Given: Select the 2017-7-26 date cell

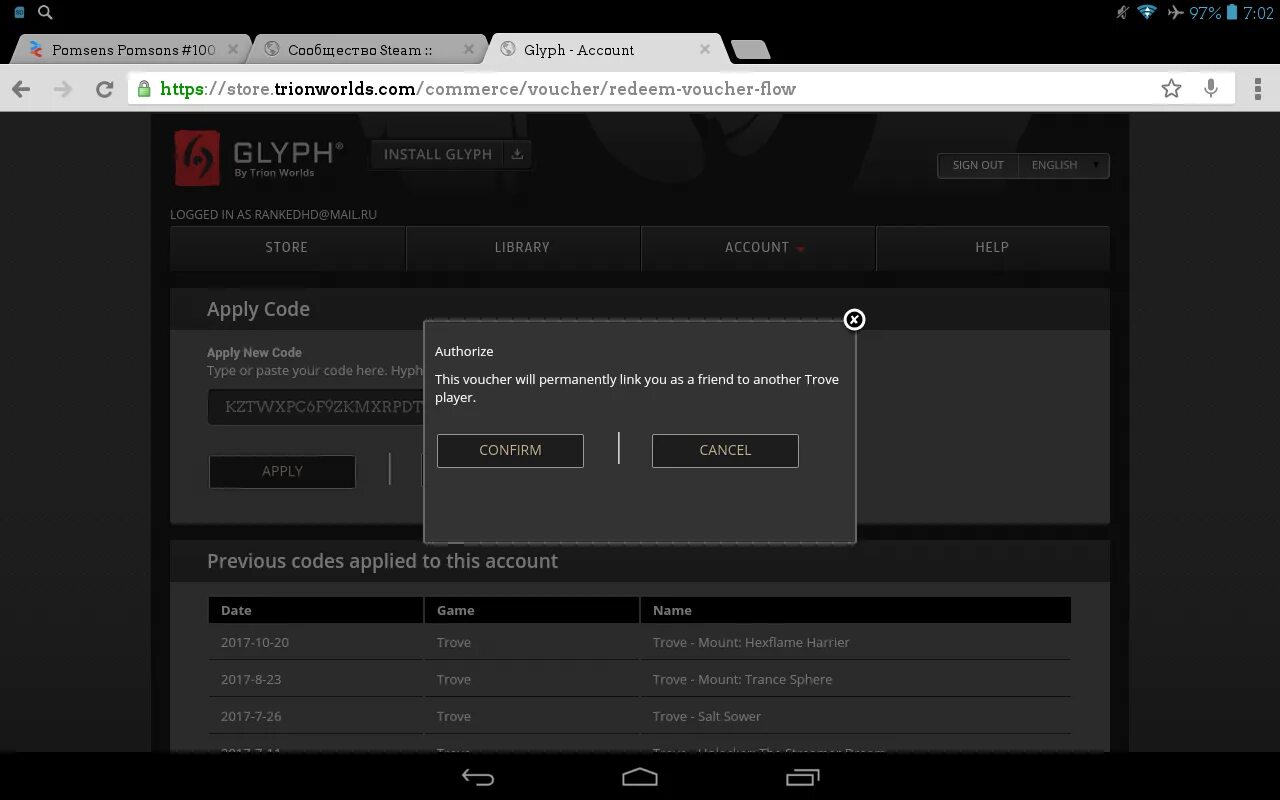Looking at the screenshot, I should click(251, 716).
